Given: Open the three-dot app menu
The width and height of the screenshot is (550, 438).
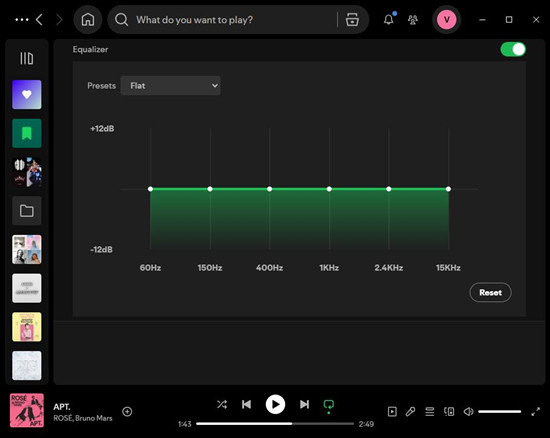Looking at the screenshot, I should 22,20.
